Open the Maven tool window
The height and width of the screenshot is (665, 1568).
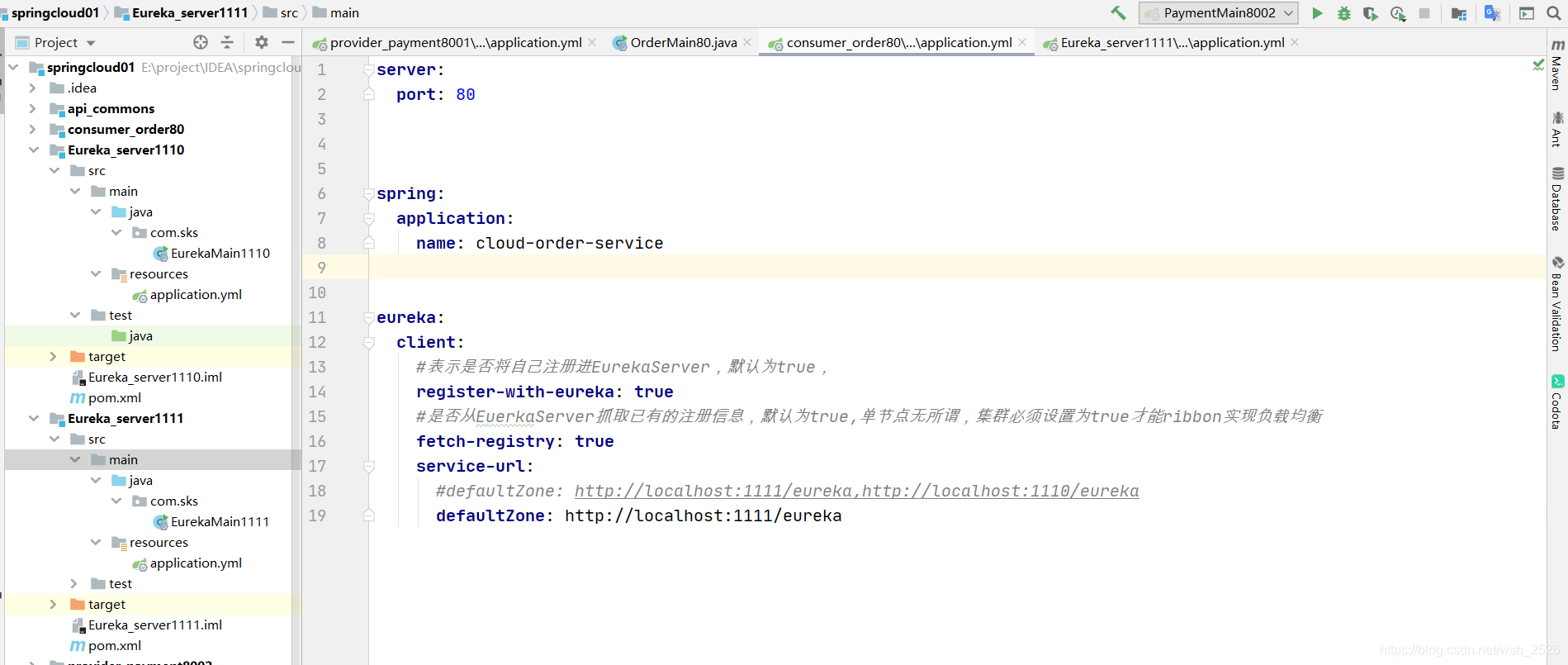click(1557, 64)
